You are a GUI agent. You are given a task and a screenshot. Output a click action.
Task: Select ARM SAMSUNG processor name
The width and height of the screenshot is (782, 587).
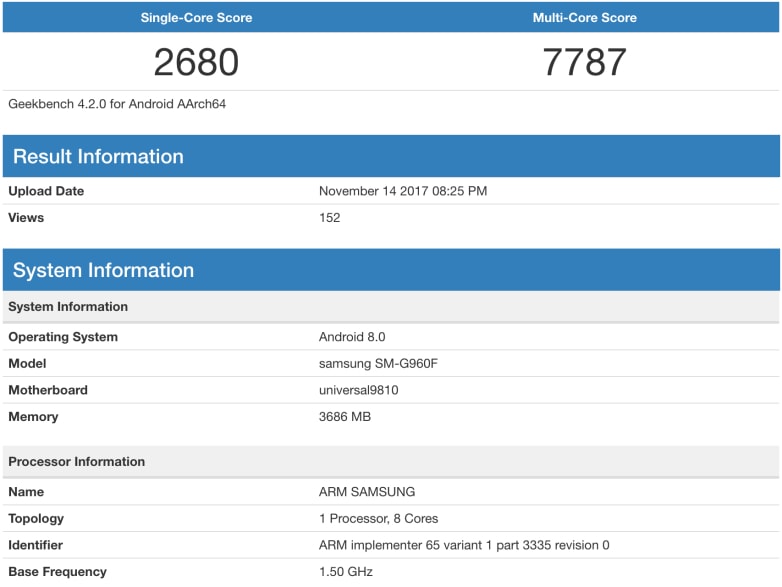click(367, 492)
